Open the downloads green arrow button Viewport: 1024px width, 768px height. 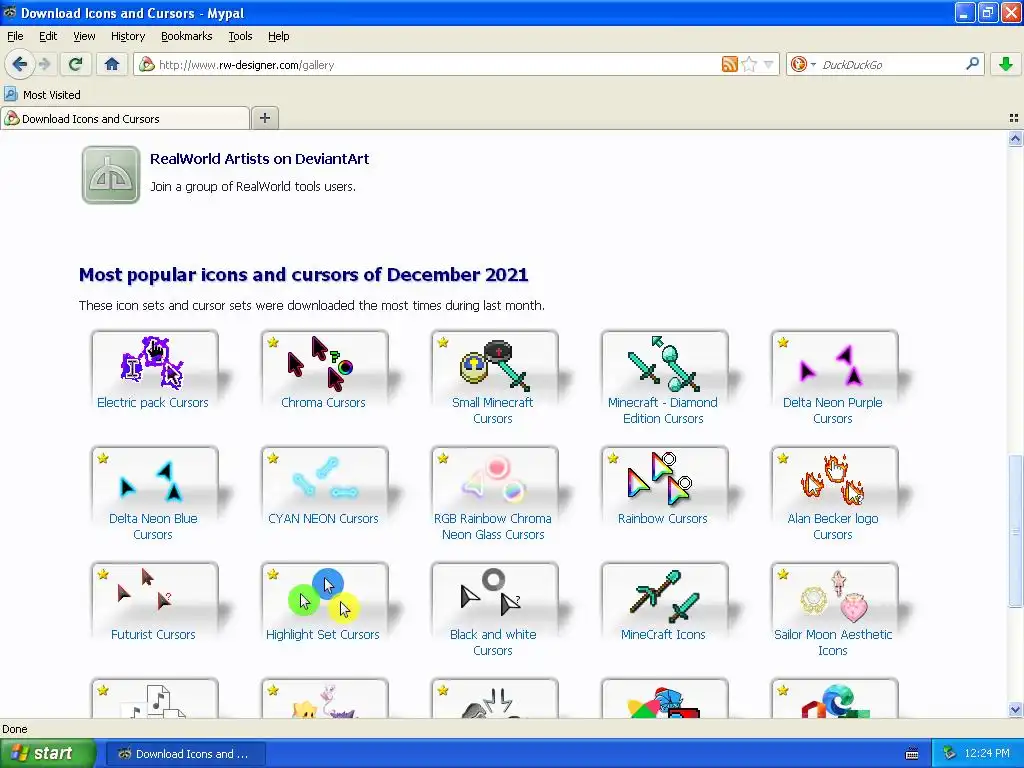pos(1006,64)
